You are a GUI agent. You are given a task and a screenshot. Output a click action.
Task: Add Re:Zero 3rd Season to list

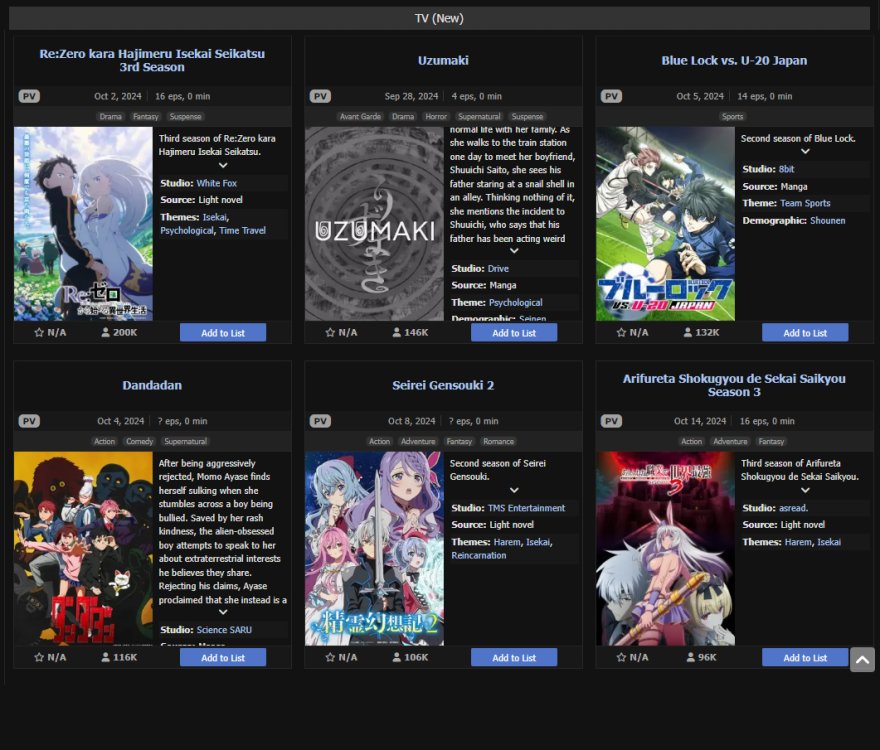[223, 333]
